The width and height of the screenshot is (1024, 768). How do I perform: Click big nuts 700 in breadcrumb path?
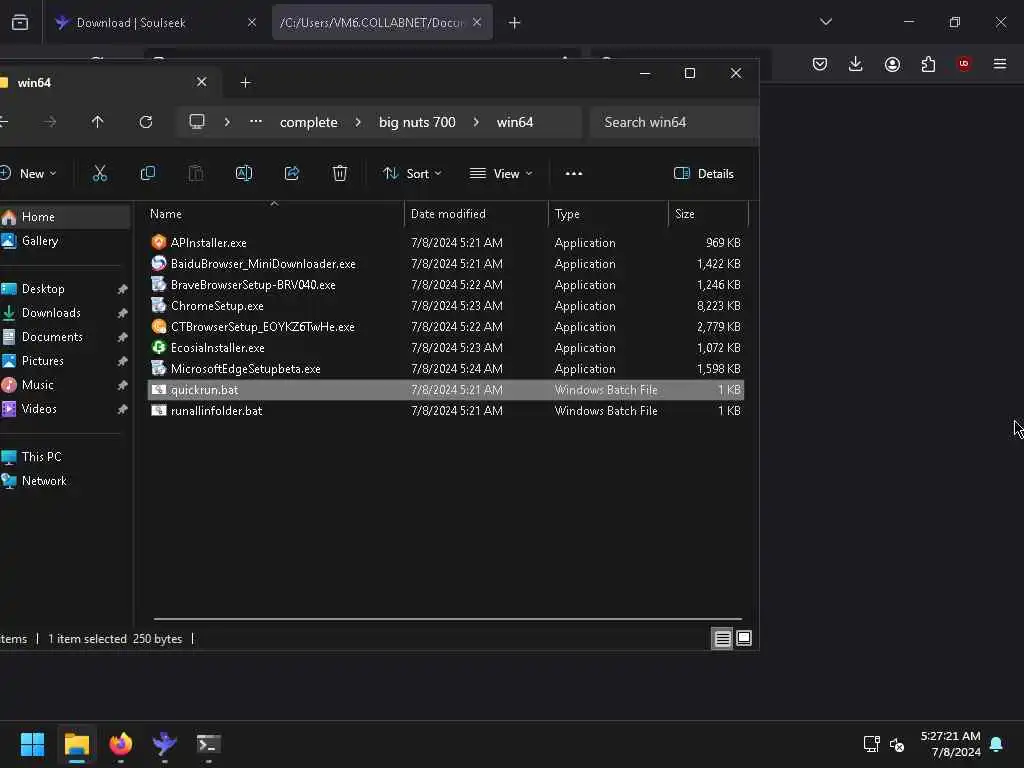click(417, 122)
